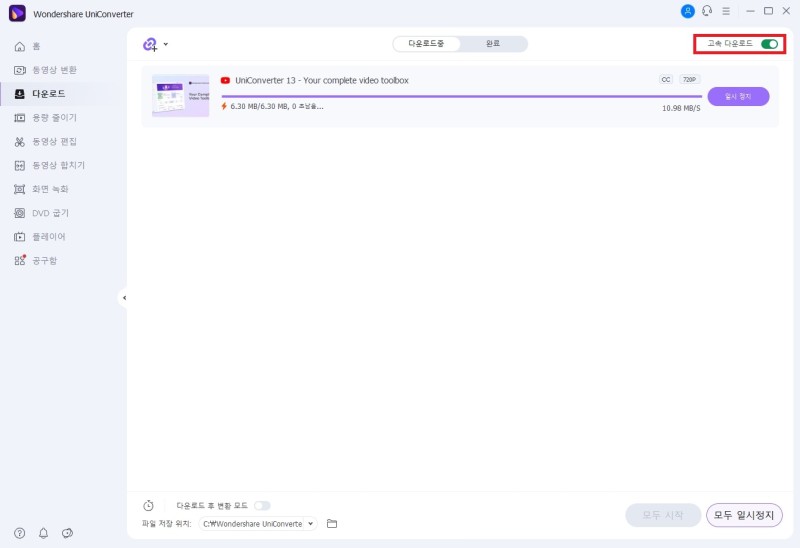Maximize the UniConverter window
800x548 pixels.
768,11
